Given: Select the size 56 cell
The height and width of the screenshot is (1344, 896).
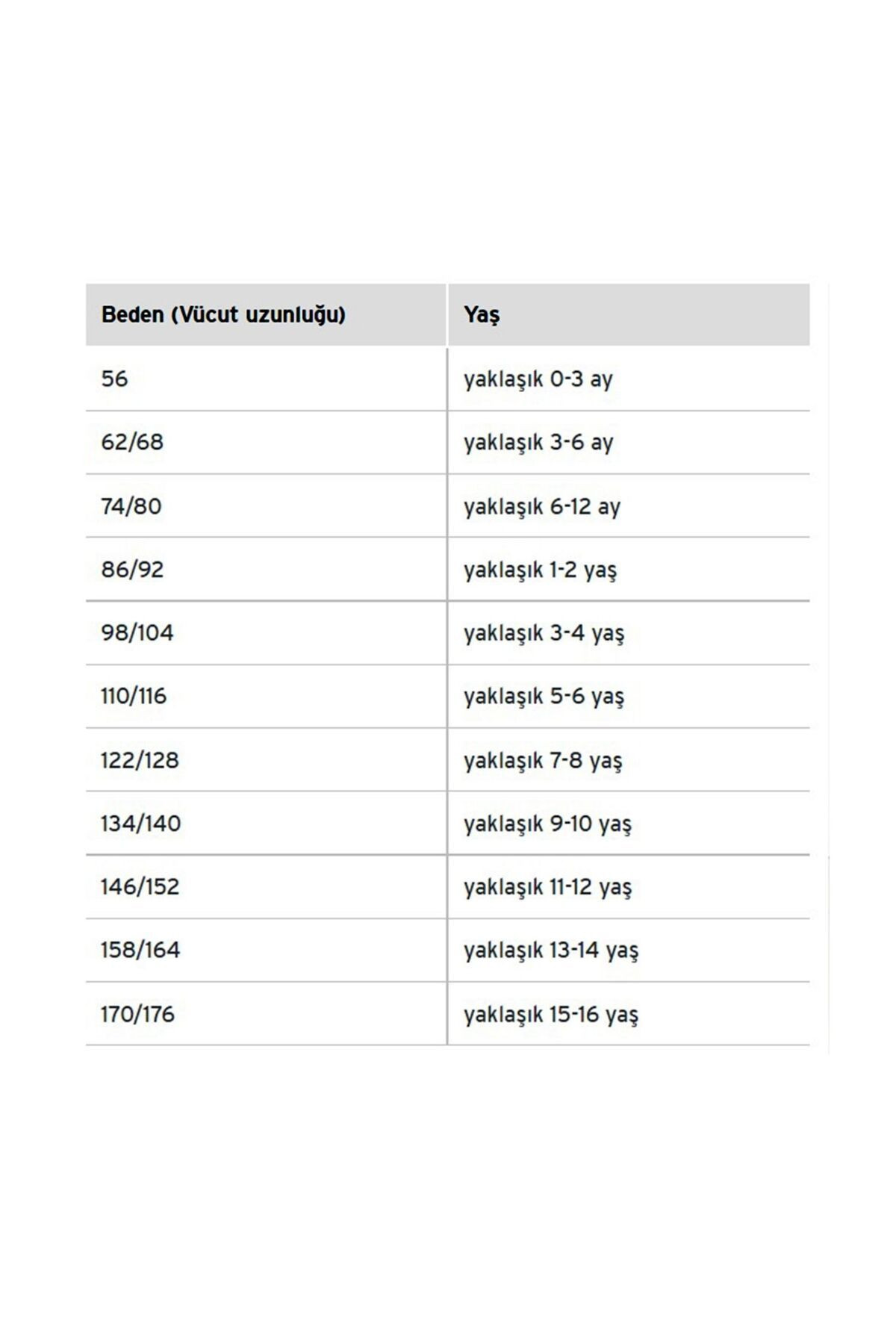Looking at the screenshot, I should click(266, 379).
